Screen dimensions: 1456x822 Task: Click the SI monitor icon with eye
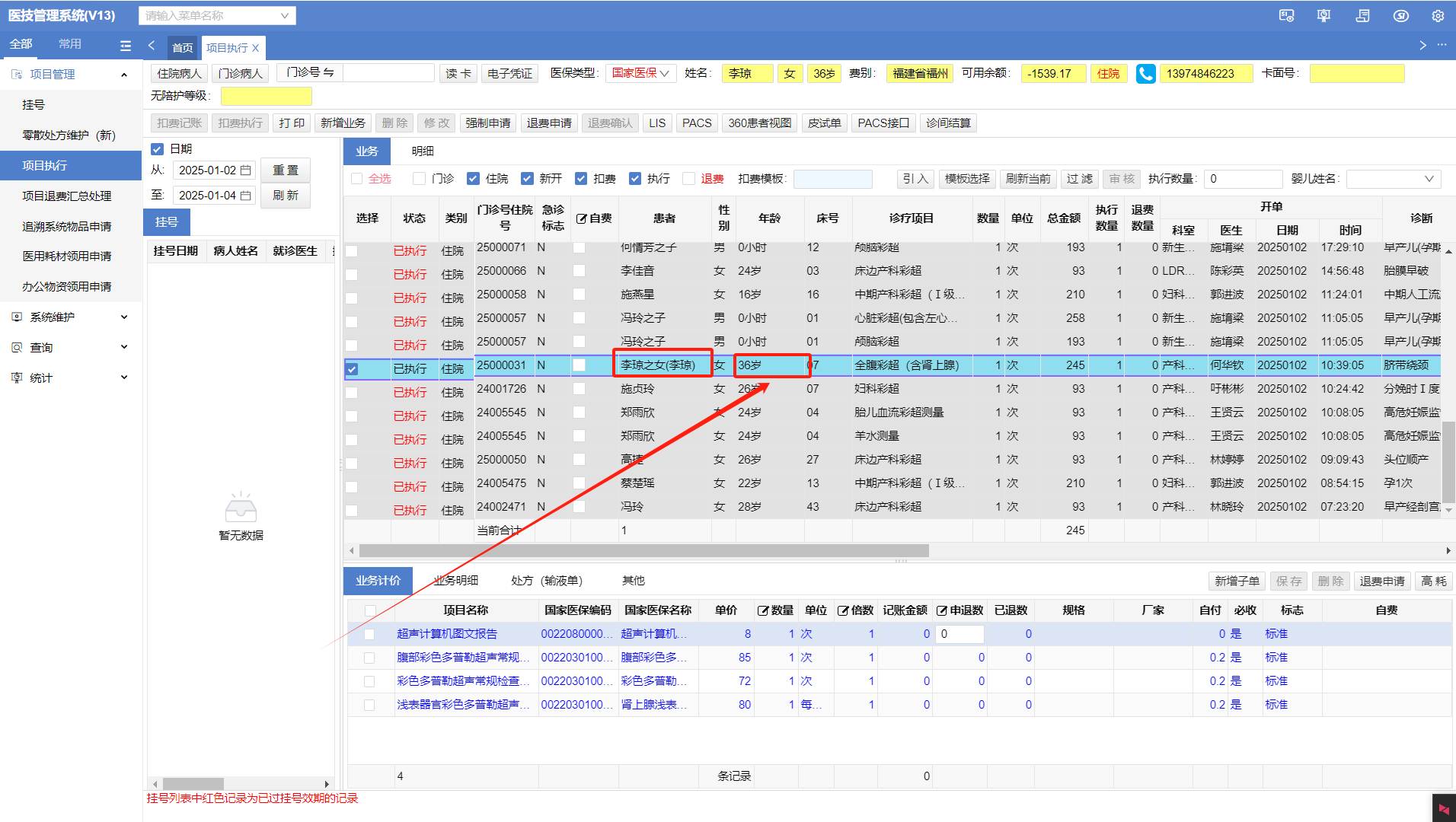[x=1286, y=16]
